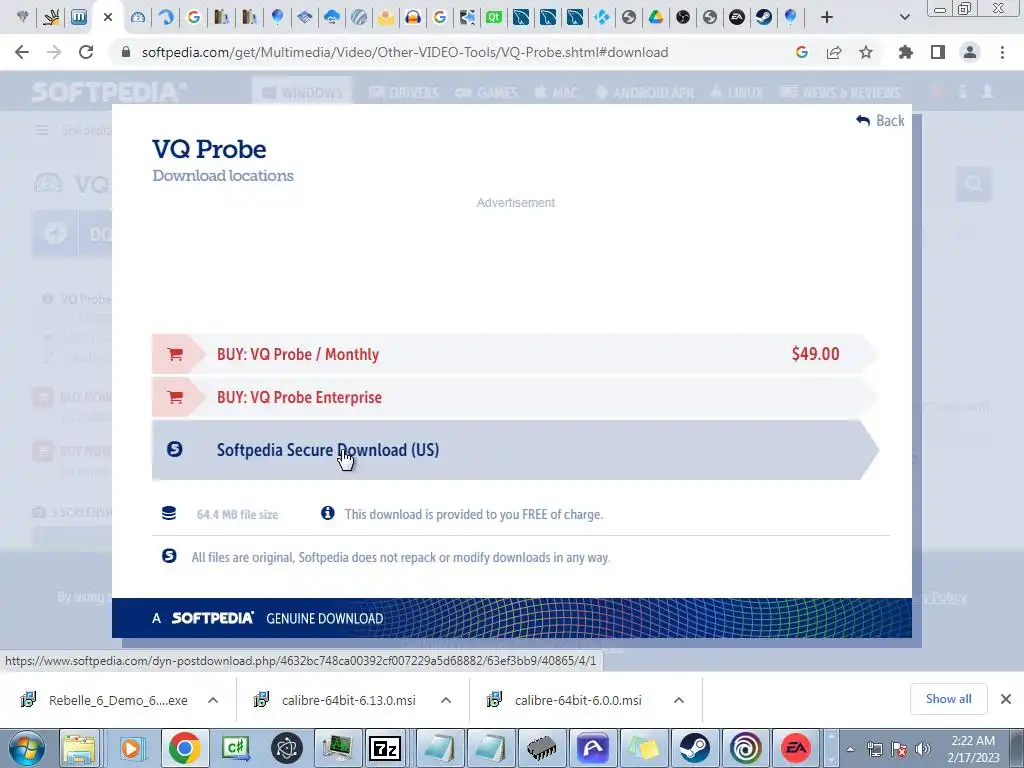Open a new browser tab
The height and width of the screenshot is (768, 1024).
tap(827, 17)
